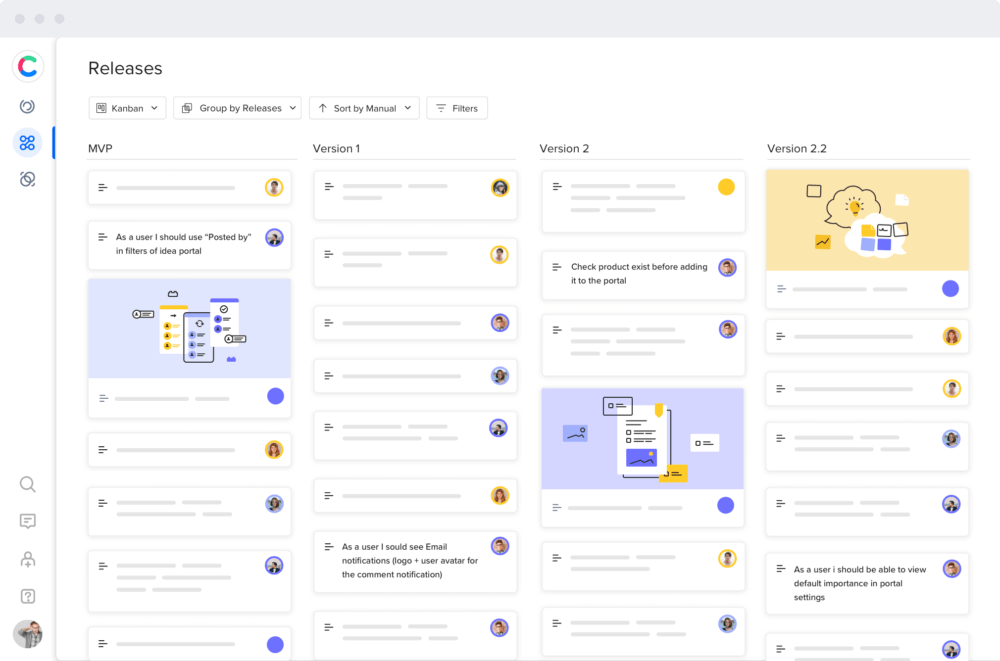Open the Filters panel
This screenshot has width=1000, height=661.
(x=457, y=107)
